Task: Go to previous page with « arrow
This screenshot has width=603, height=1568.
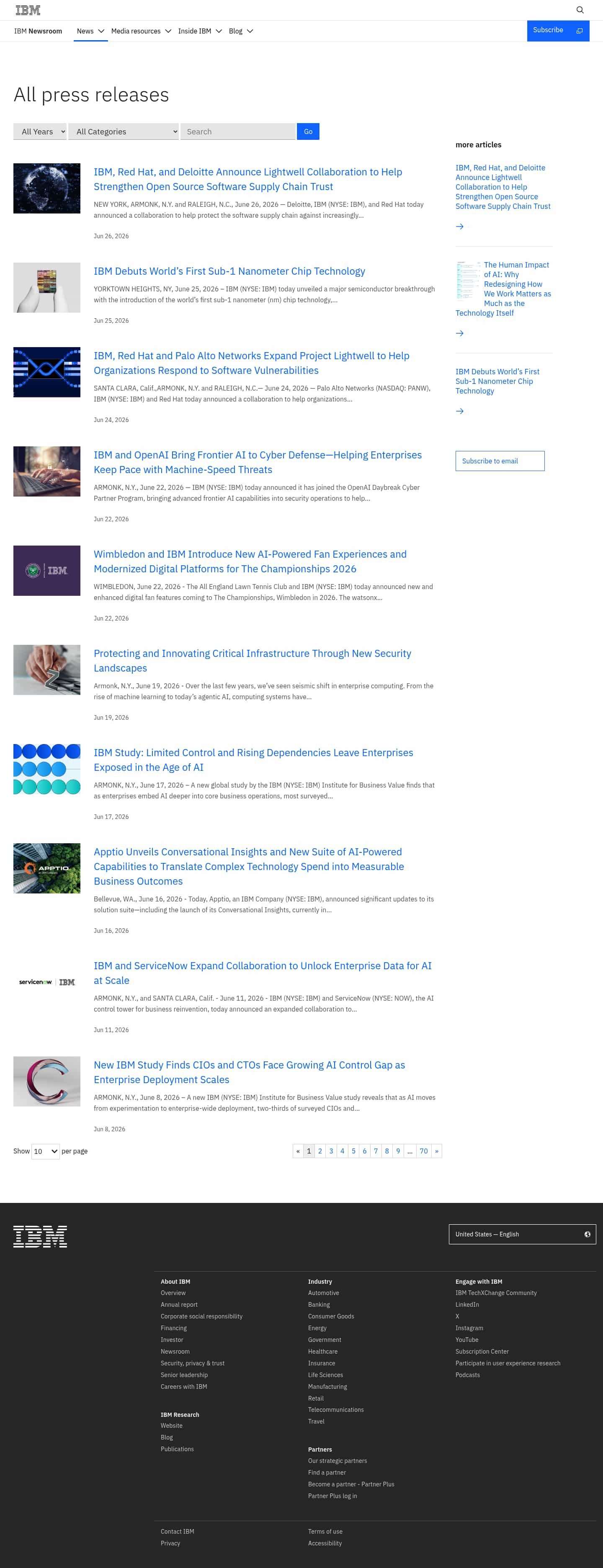Action: click(x=298, y=1151)
